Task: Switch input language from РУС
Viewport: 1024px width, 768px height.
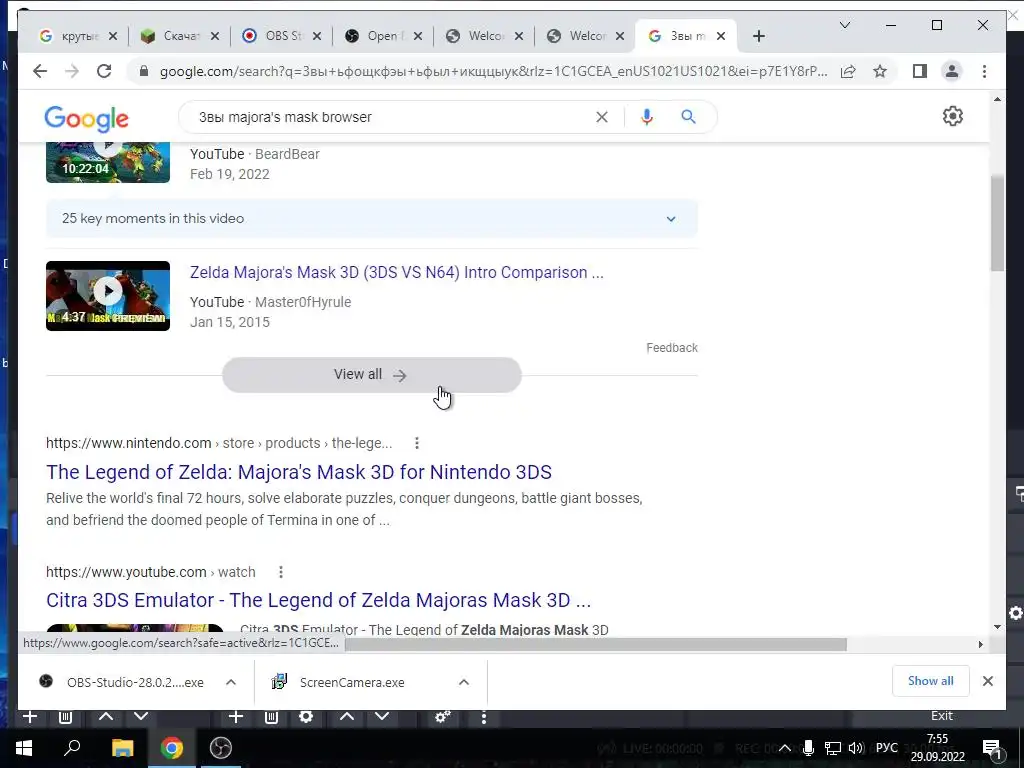Action: pos(886,748)
